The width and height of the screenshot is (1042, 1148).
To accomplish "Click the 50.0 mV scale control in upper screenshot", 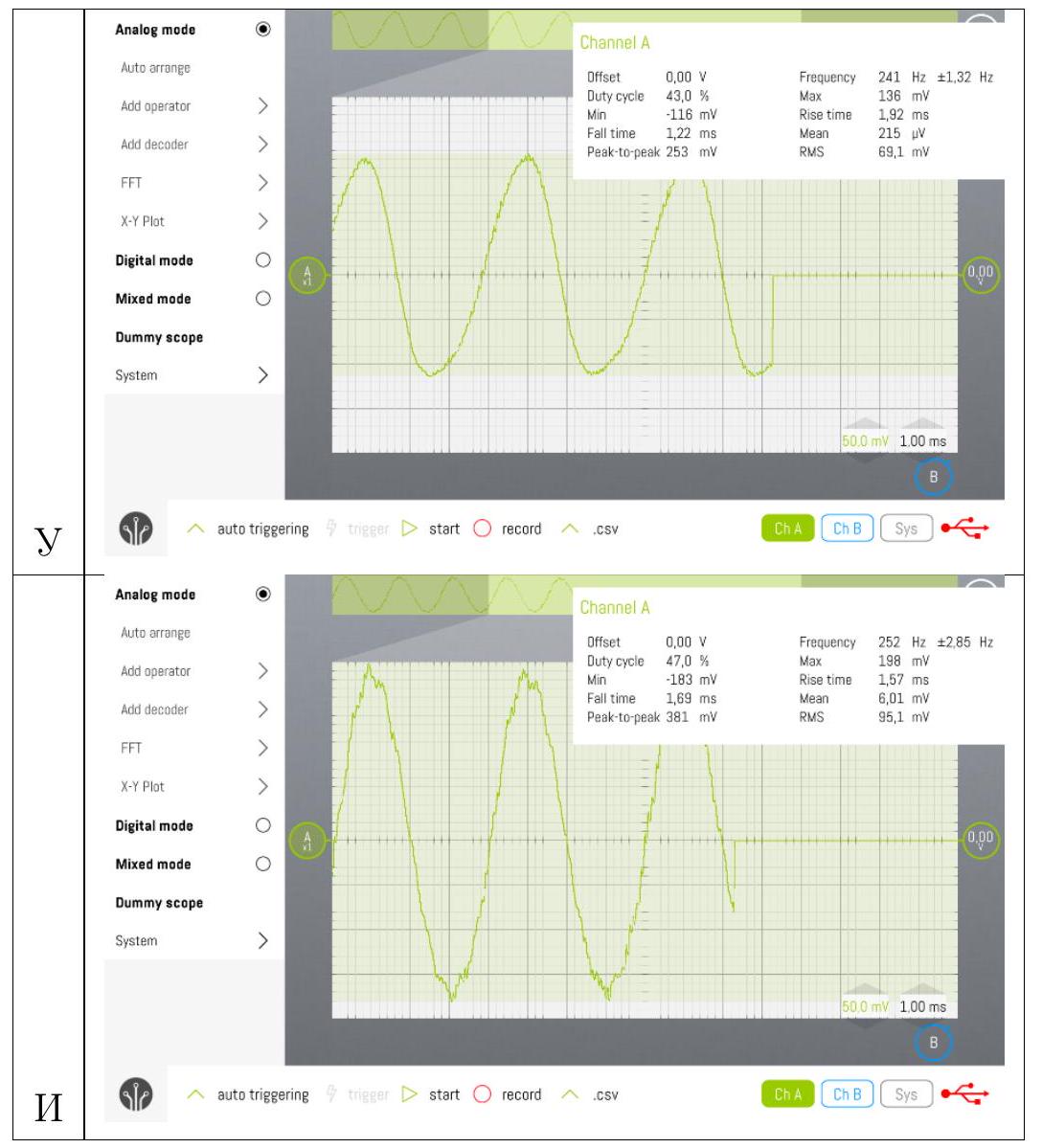I will [865, 440].
